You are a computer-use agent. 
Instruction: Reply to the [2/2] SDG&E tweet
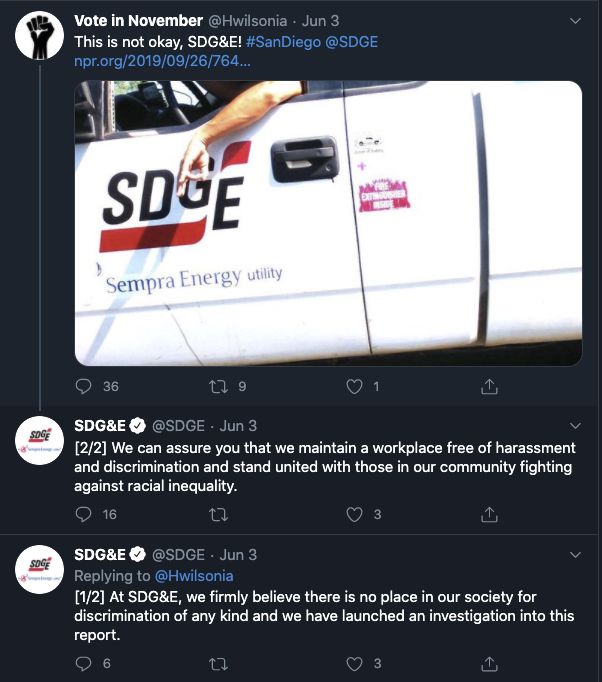[83, 514]
